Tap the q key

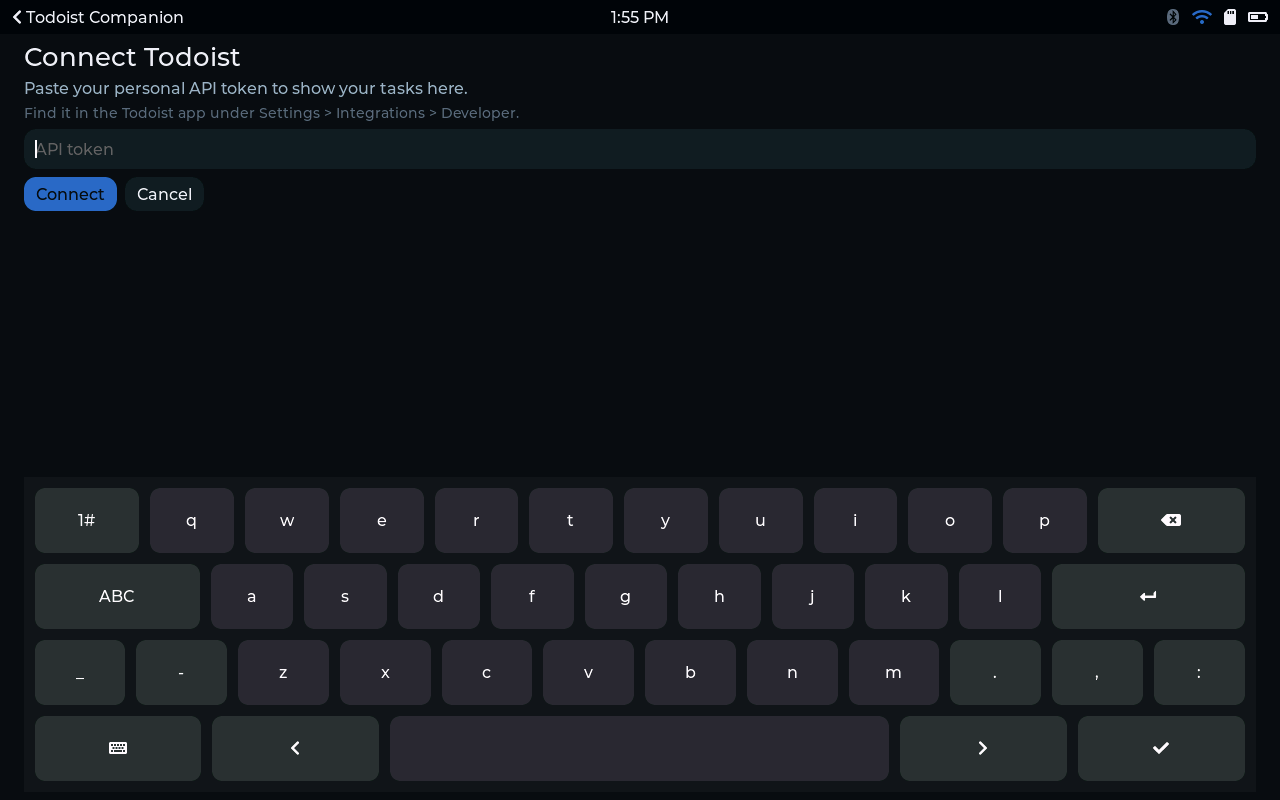tap(192, 520)
